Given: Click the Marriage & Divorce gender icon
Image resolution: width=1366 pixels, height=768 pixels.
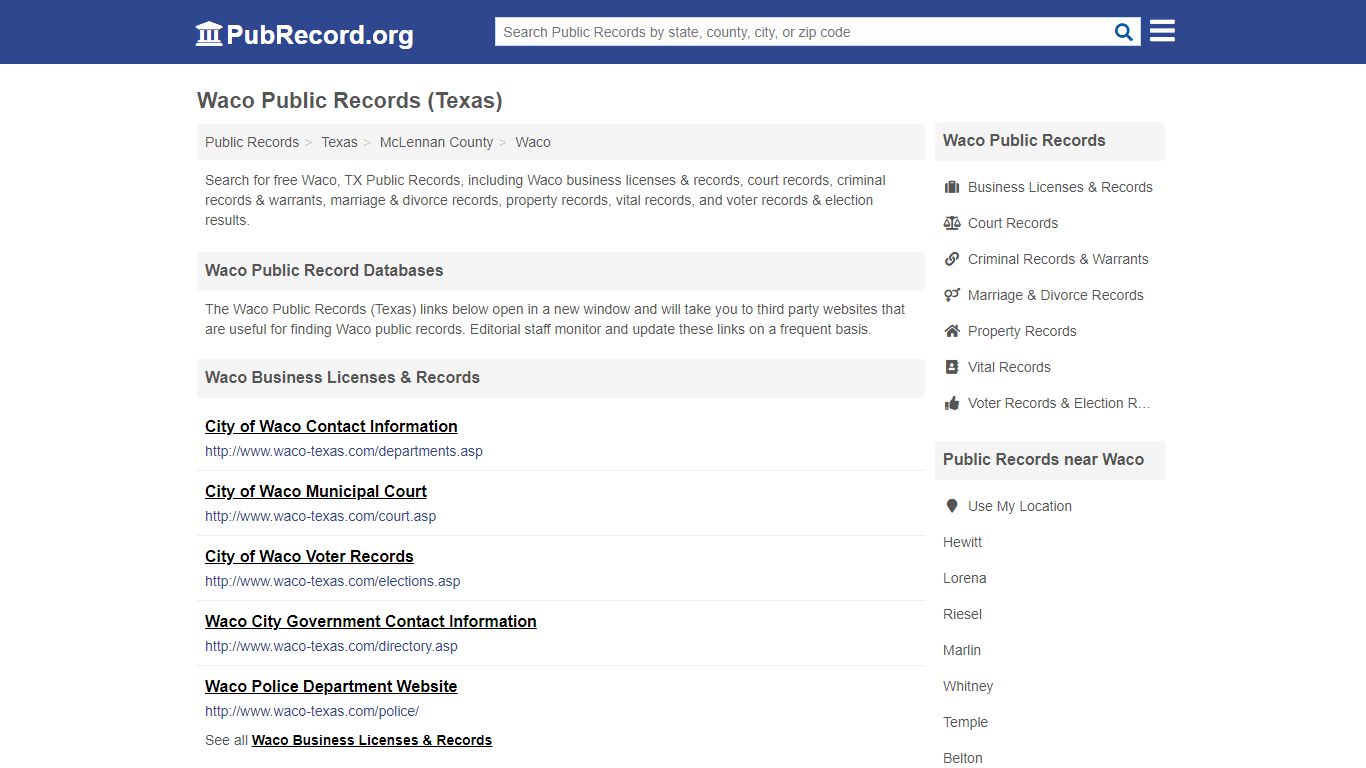Looking at the screenshot, I should click(952, 295).
